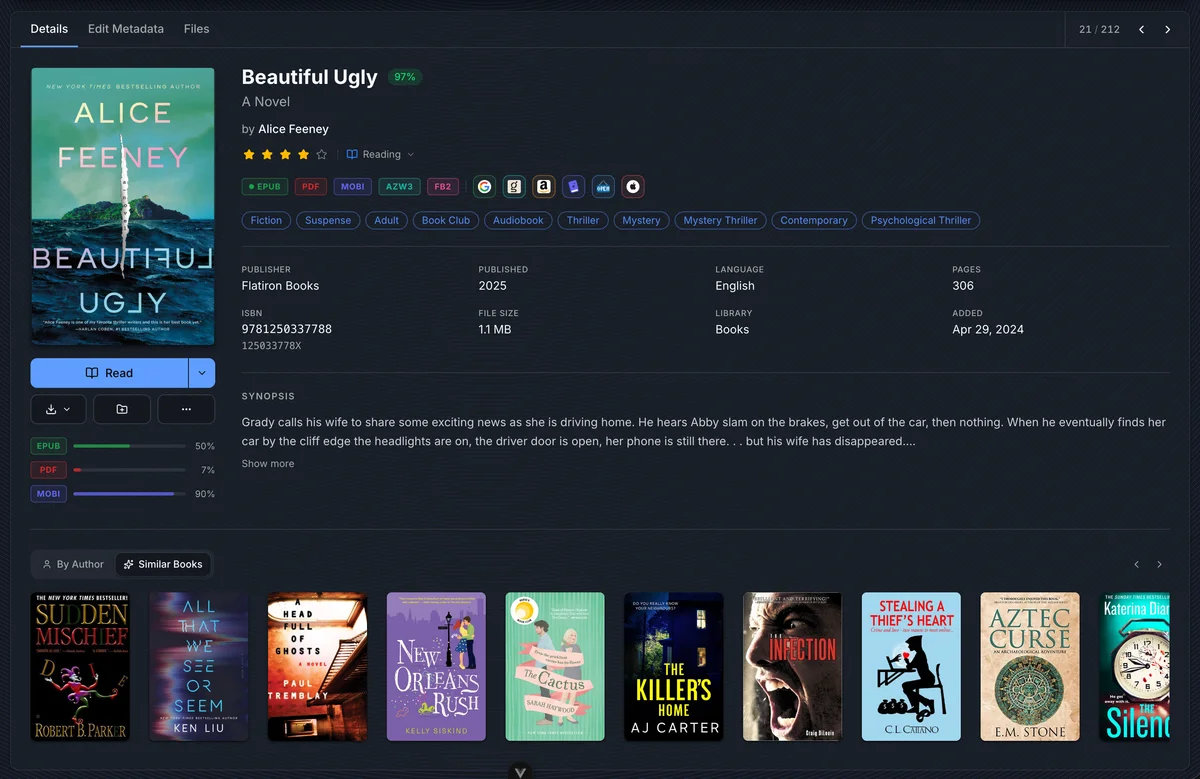
Task: Click the EPUB format badge
Action: click(265, 187)
